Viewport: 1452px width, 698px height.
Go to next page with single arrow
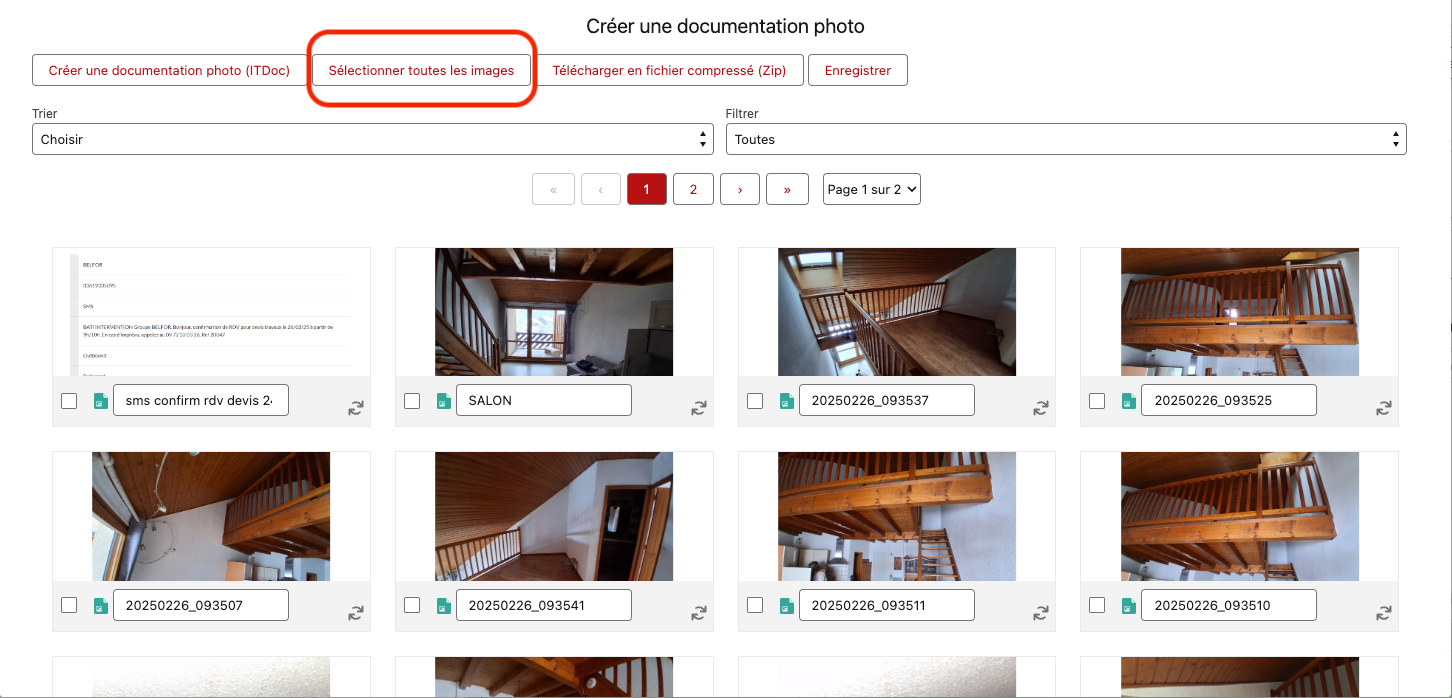[x=740, y=189]
